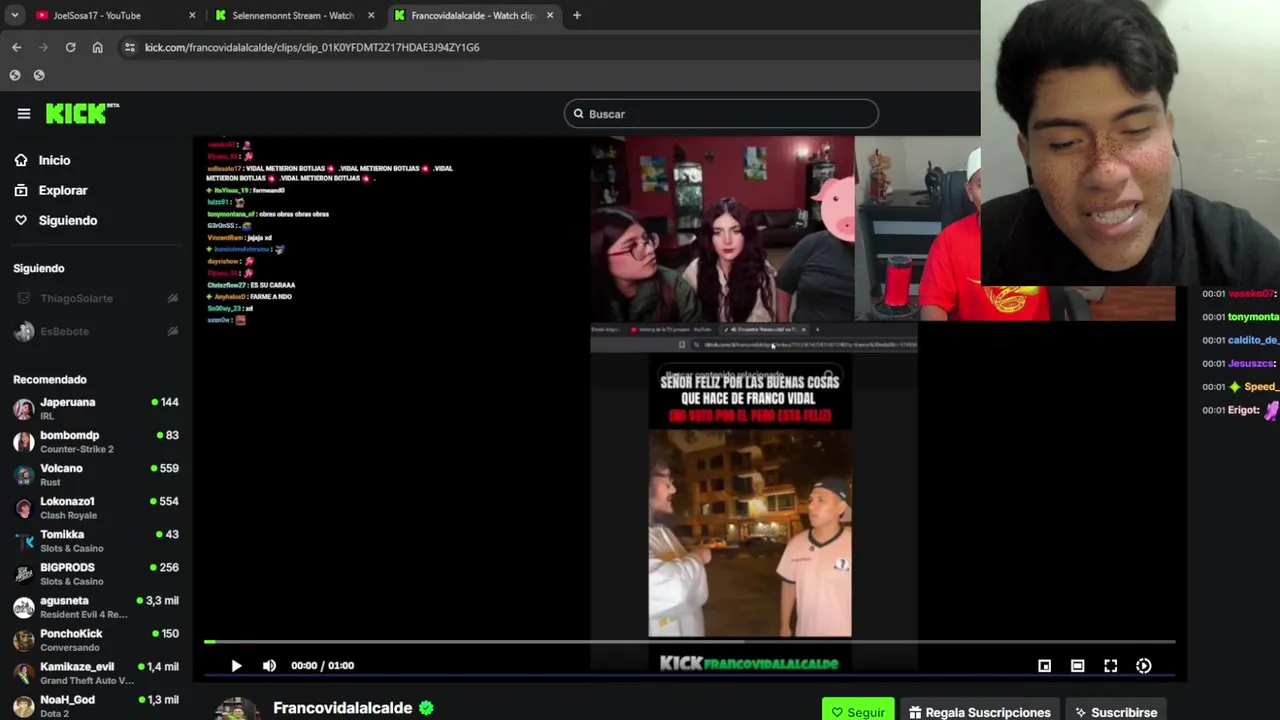Click the video progress bar
1280x720 pixels.
[x=690, y=642]
